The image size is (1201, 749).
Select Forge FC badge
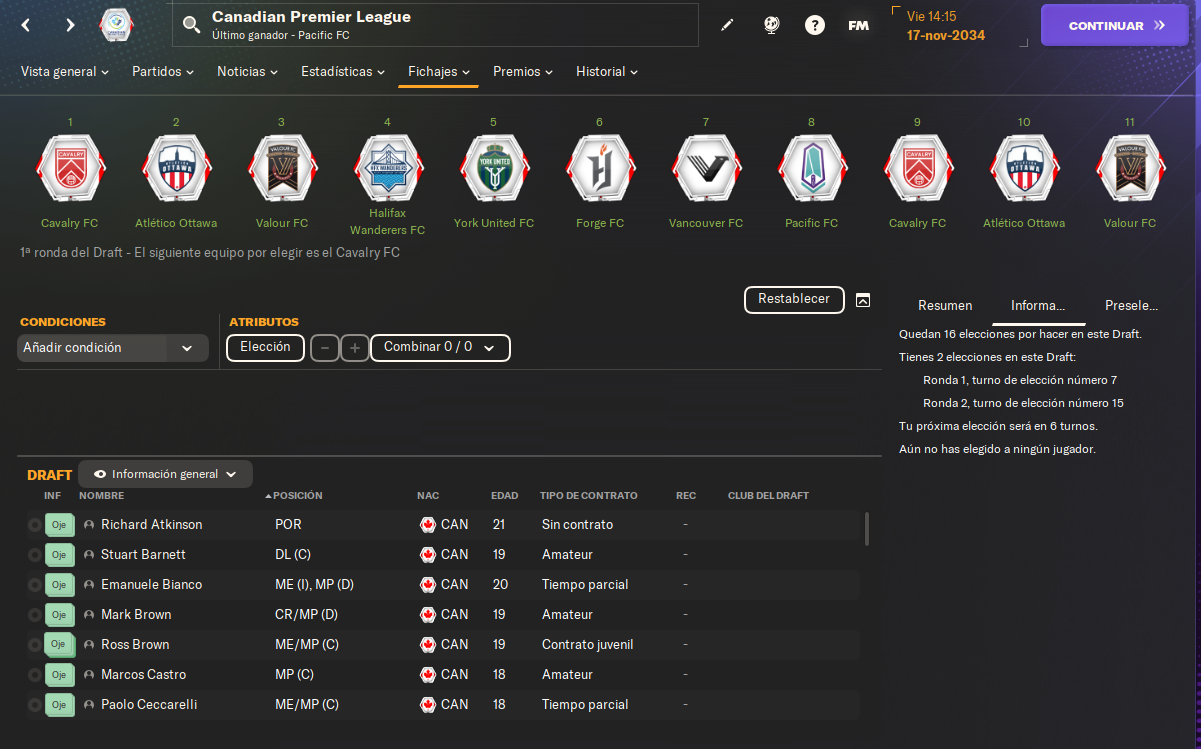tap(599, 169)
